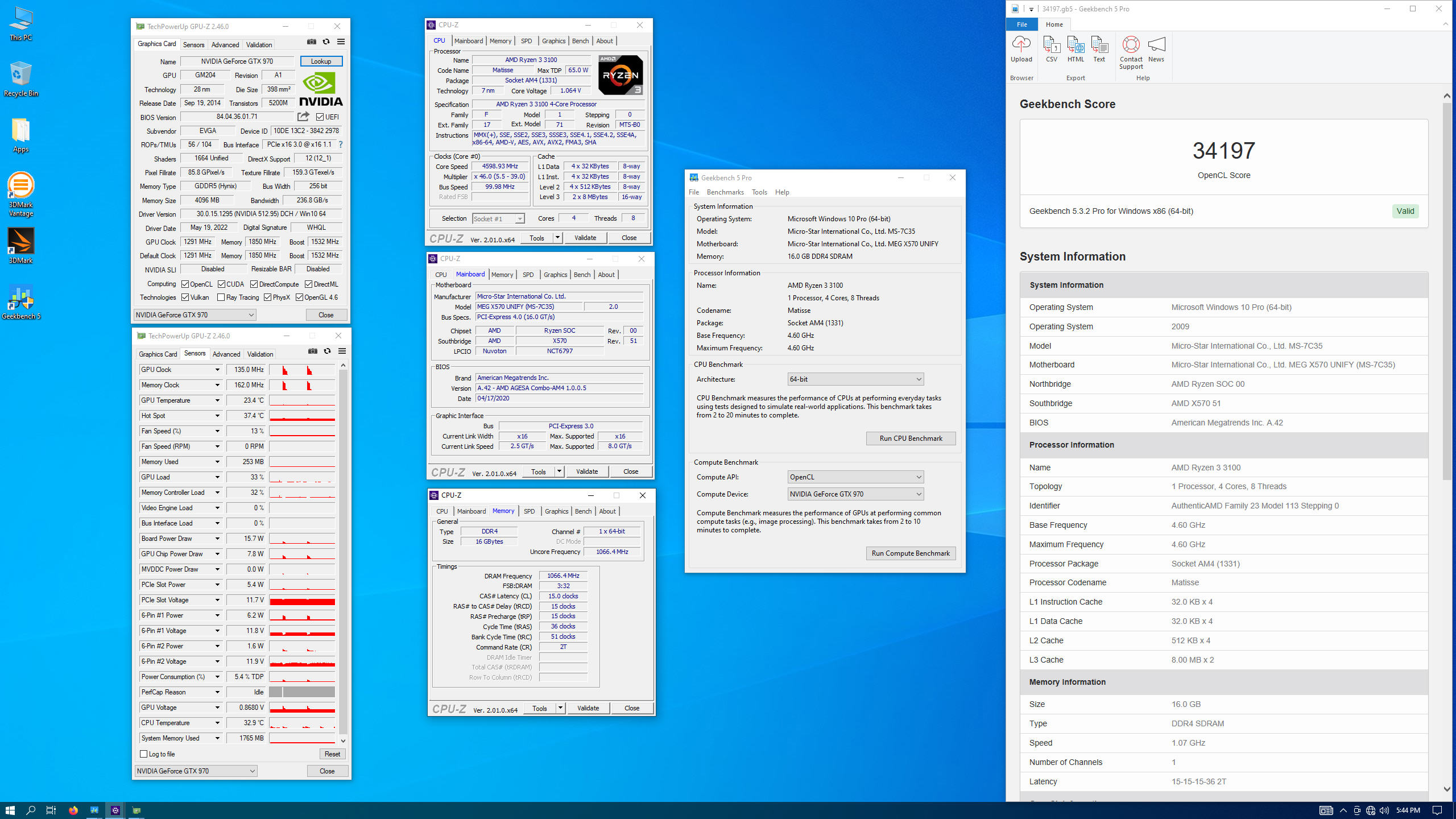Open hamburger menu in GPU-Z Sensors window
This screenshot has height=819, width=1456.
342,351
